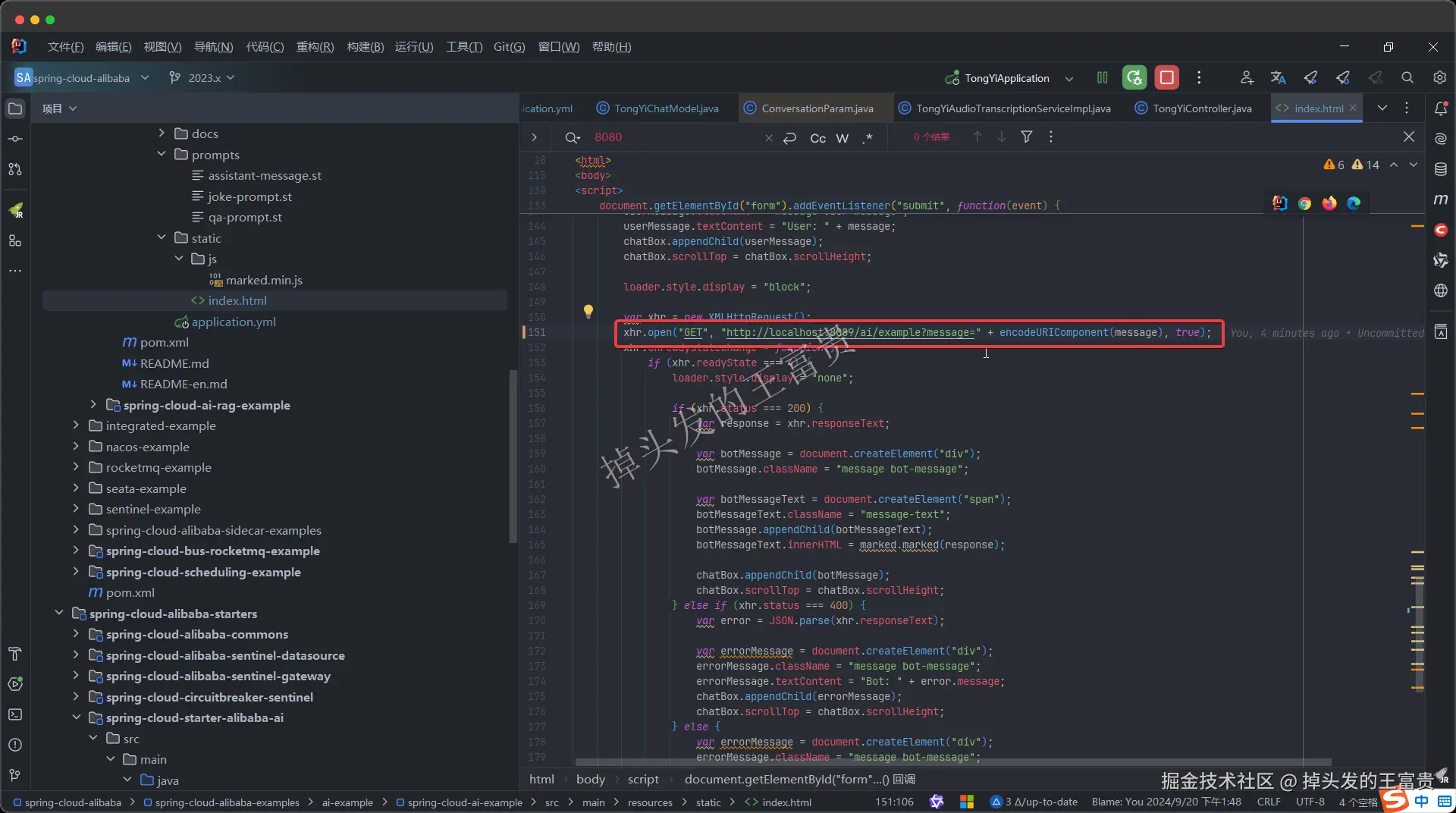Open the 代码(C) menu
This screenshot has height=813, width=1456.
(265, 47)
